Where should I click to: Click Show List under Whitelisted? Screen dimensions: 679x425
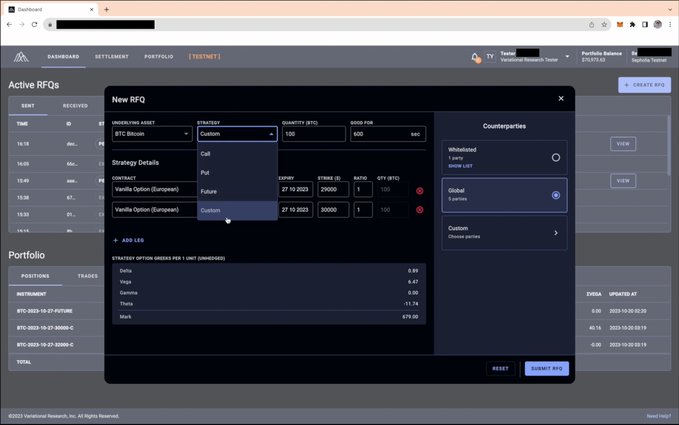(460, 166)
